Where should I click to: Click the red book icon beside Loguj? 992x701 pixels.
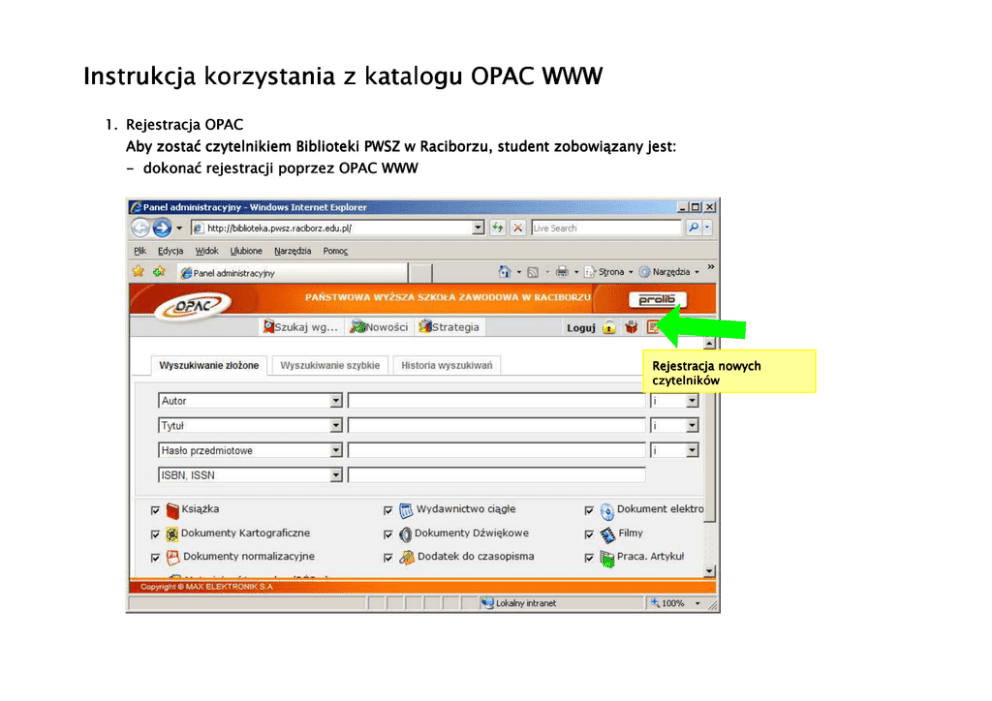[631, 327]
